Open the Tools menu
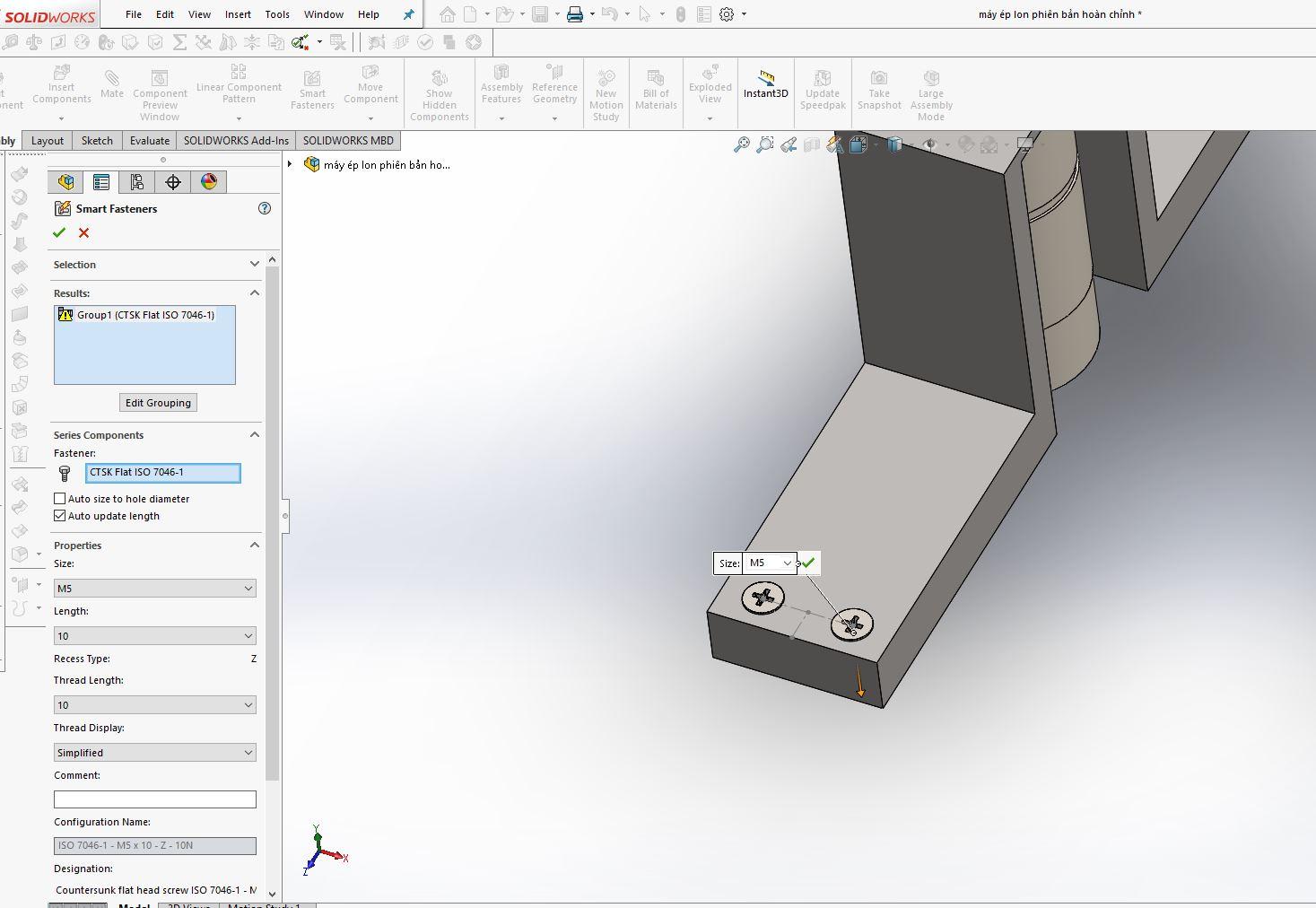 [x=277, y=14]
